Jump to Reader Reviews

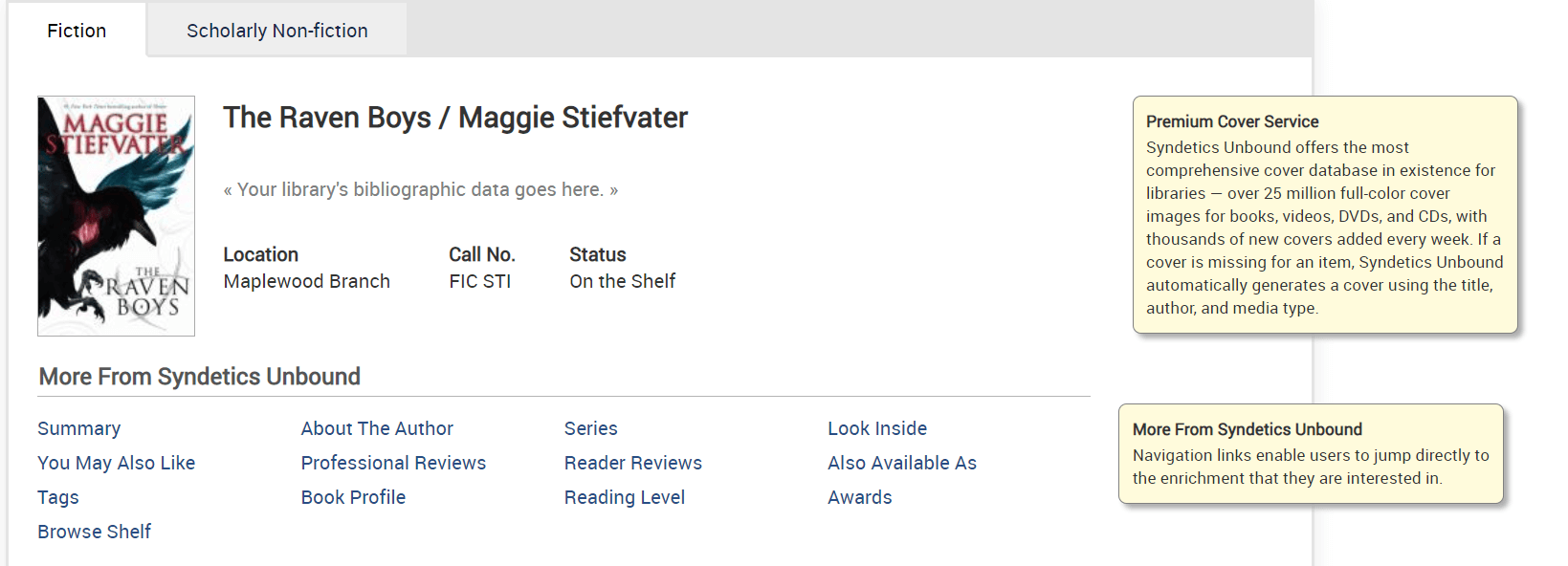(x=632, y=463)
